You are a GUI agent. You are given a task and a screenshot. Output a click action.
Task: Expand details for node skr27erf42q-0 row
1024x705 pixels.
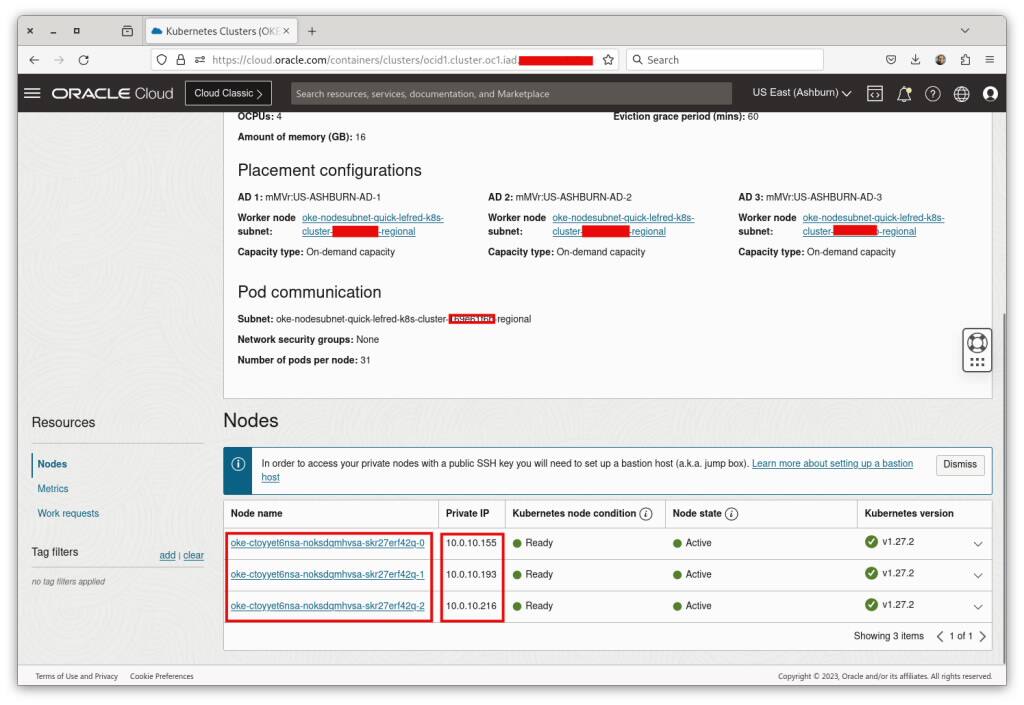(x=978, y=544)
